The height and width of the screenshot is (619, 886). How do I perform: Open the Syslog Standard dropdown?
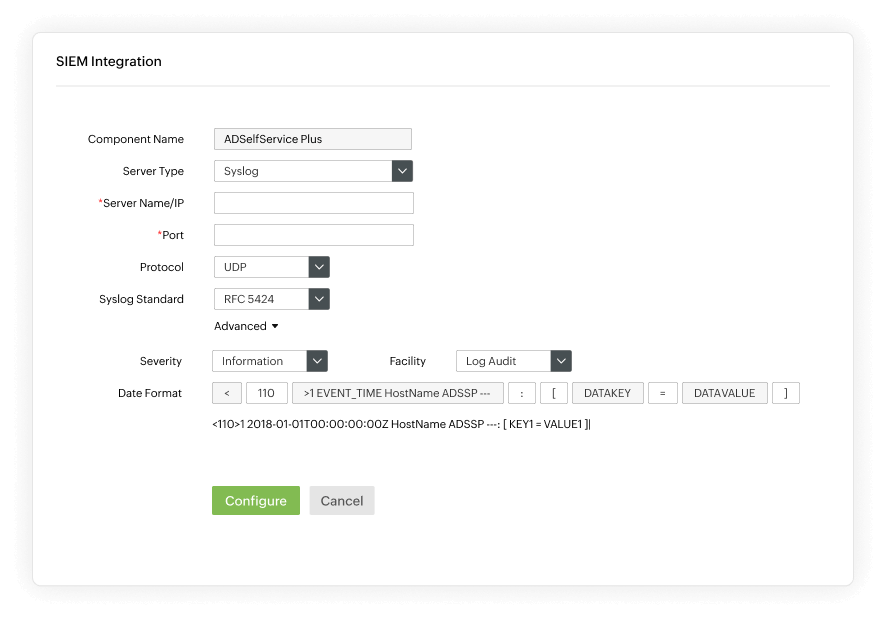click(x=318, y=298)
